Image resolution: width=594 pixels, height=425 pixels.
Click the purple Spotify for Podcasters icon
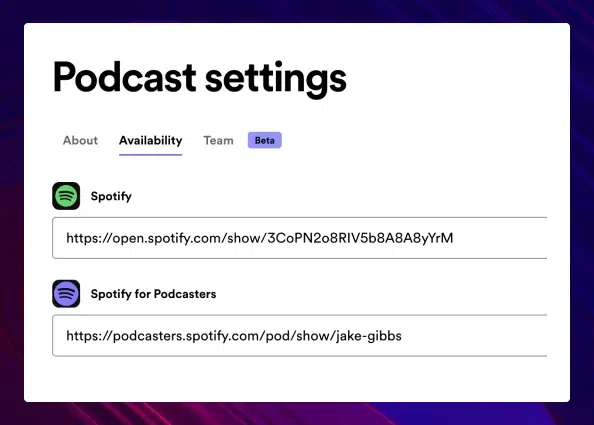click(66, 294)
